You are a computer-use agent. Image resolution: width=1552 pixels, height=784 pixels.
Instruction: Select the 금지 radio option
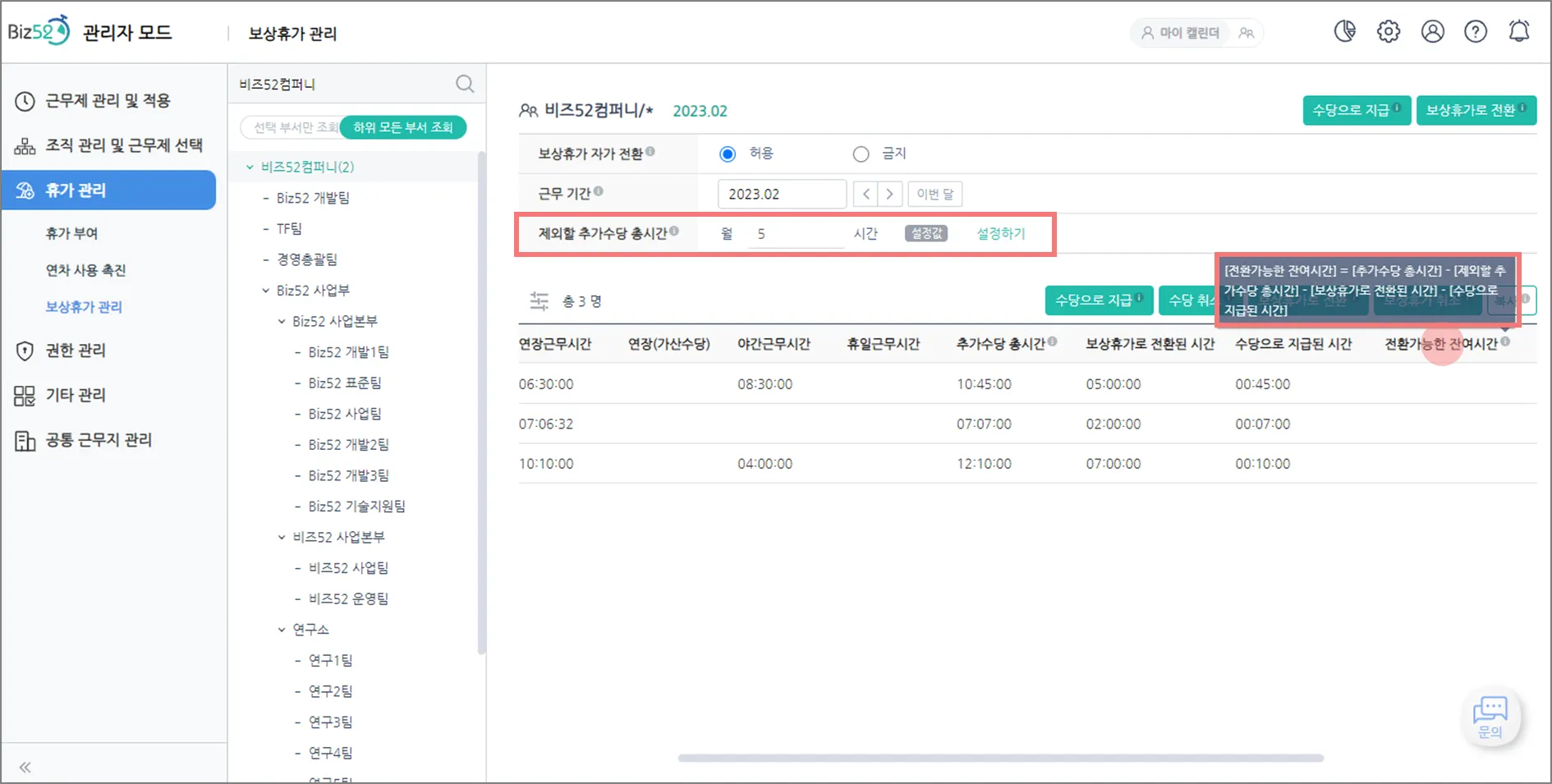pos(861,154)
